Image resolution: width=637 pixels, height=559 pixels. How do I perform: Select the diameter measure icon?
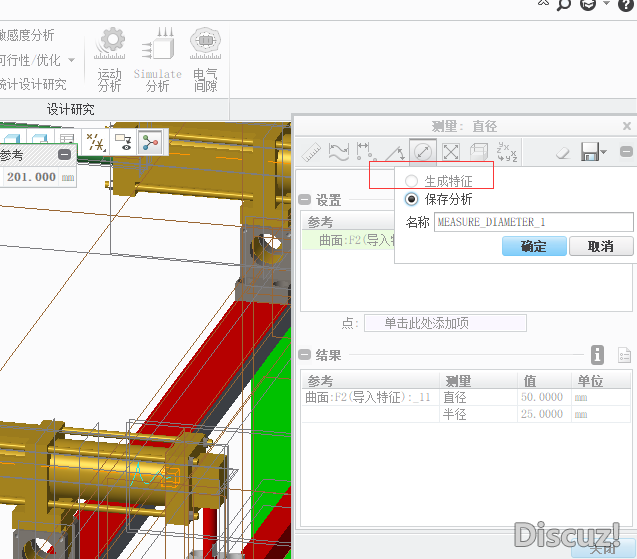pyautogui.click(x=423, y=152)
